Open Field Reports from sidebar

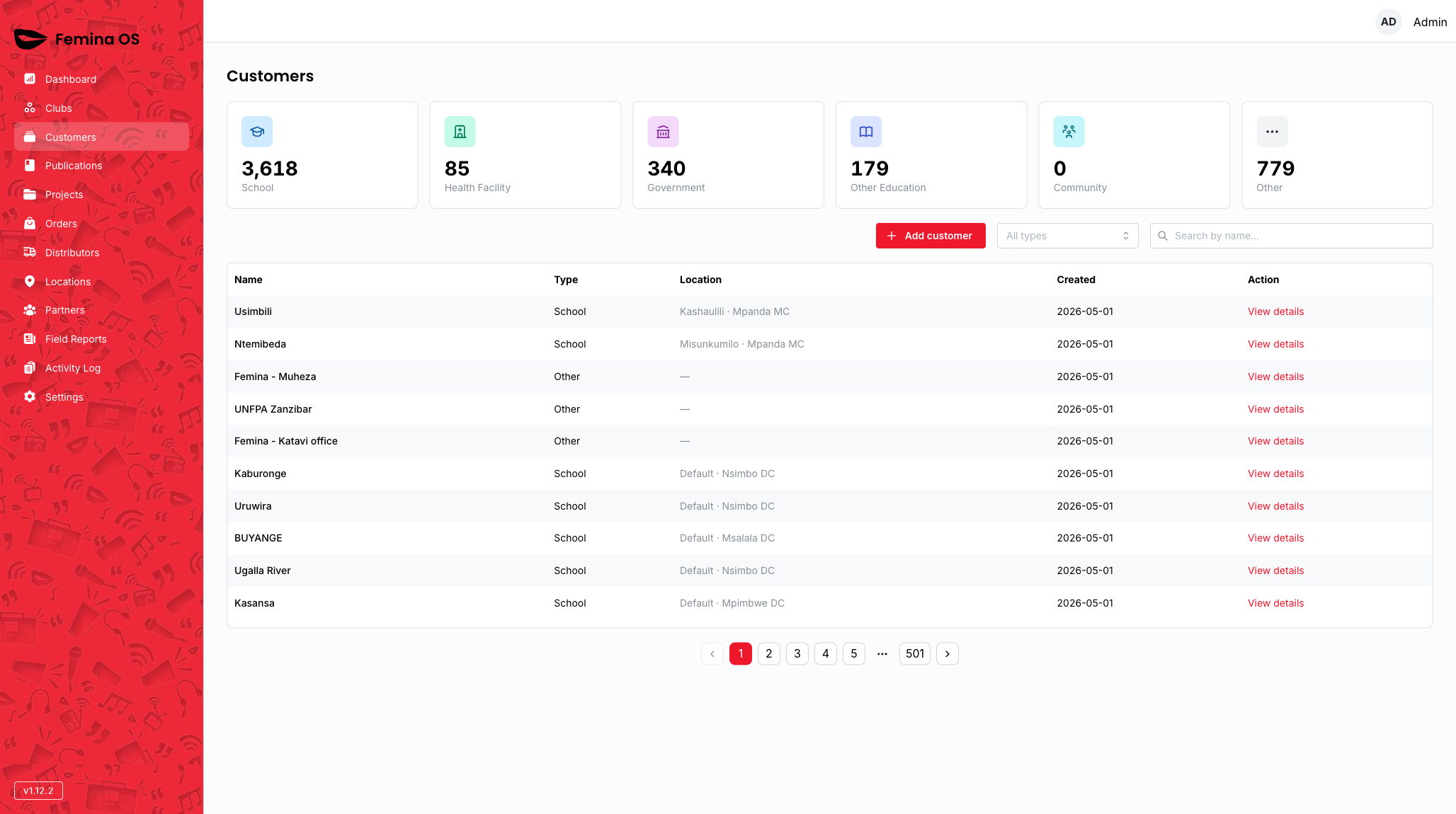coord(101,338)
